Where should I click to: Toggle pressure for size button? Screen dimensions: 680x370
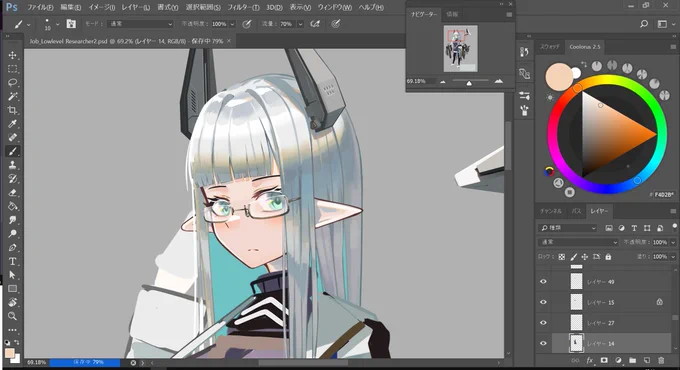(x=336, y=24)
